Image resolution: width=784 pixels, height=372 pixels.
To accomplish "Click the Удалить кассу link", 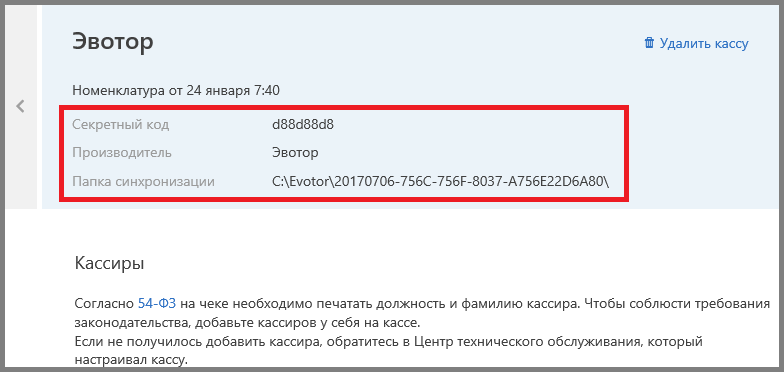I will pos(704,44).
